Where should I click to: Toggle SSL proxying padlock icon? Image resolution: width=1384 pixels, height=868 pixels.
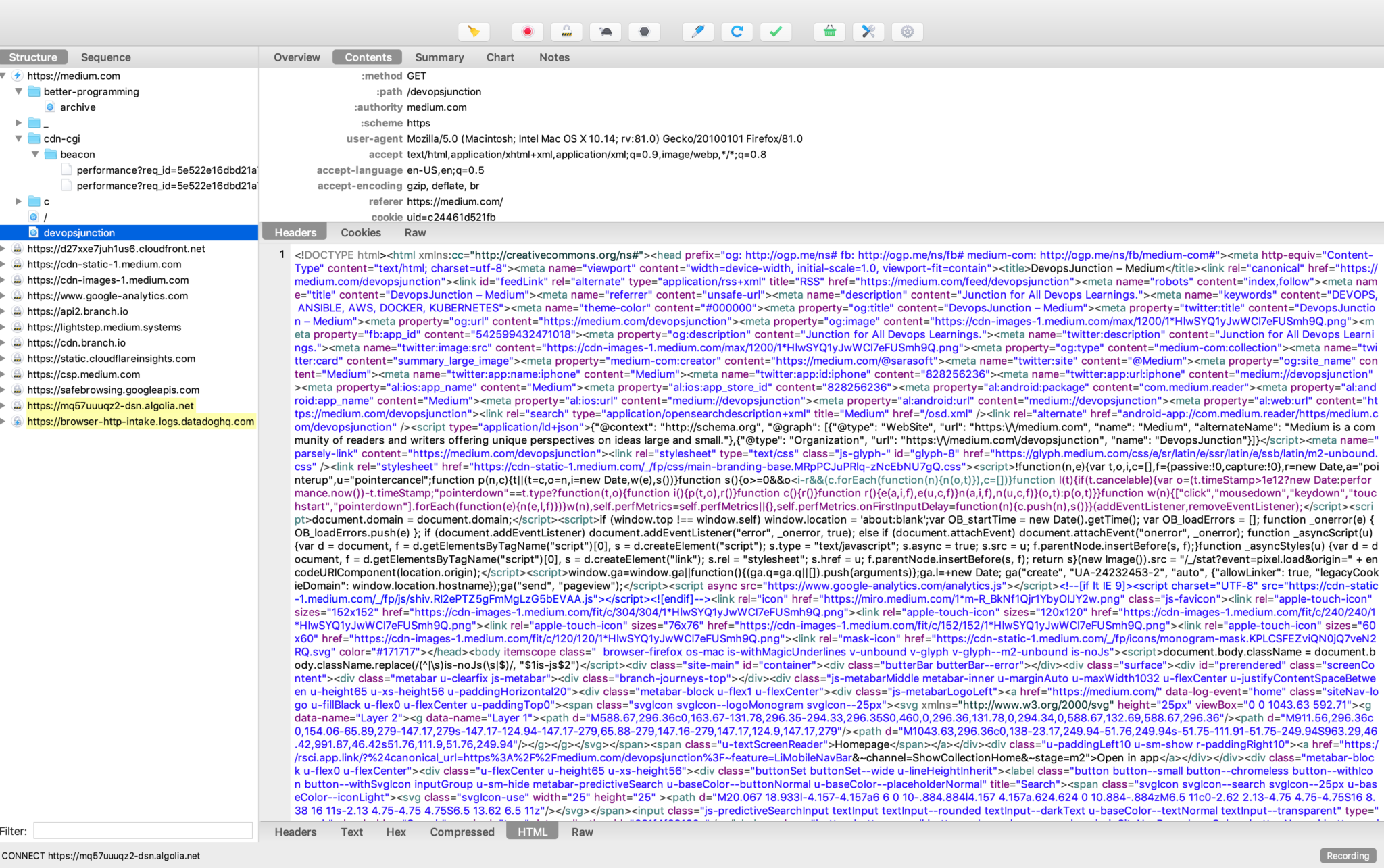point(566,31)
